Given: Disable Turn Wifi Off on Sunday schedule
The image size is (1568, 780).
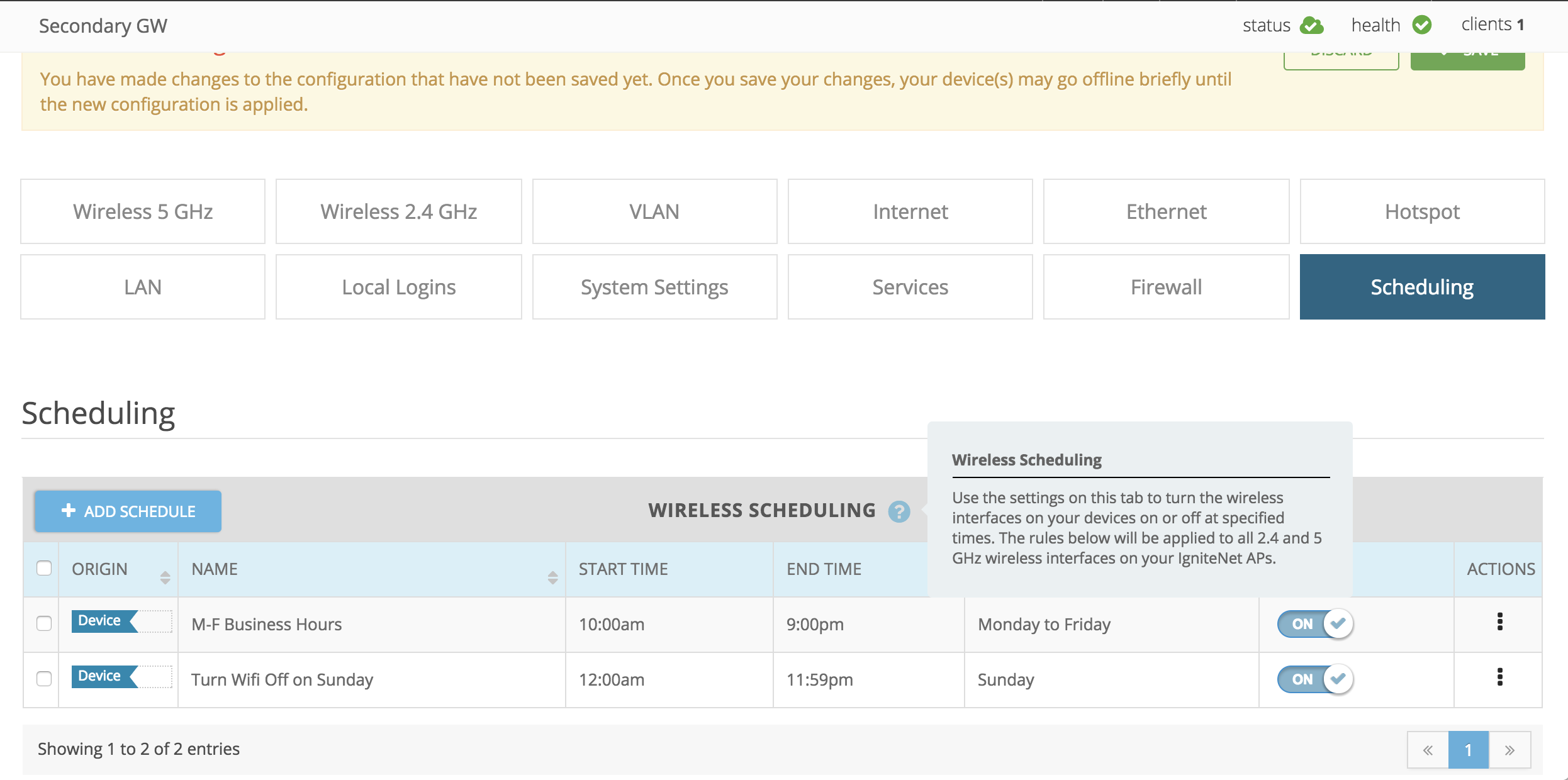Looking at the screenshot, I should pos(1314,679).
